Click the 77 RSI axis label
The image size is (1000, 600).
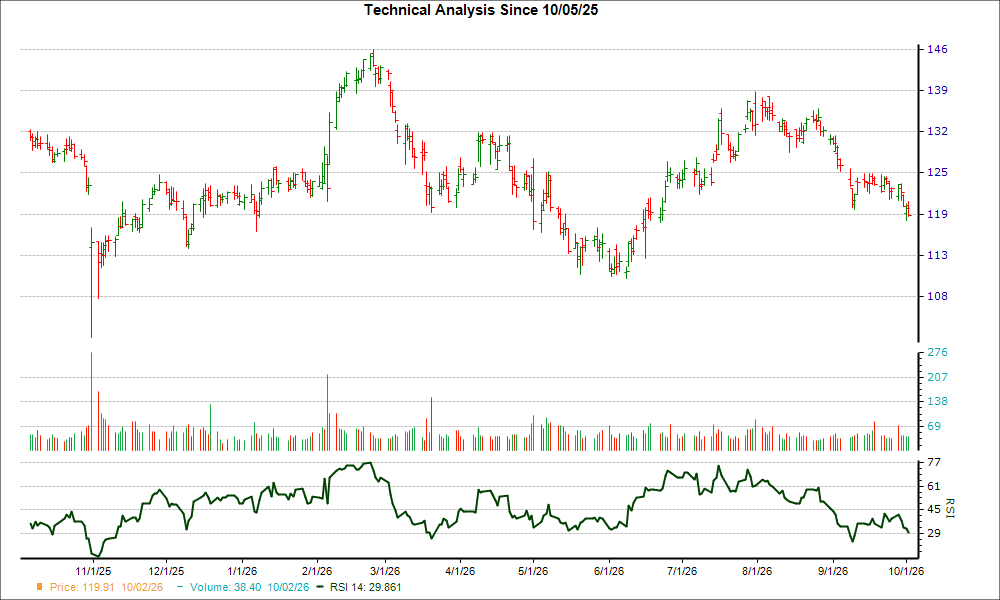point(934,462)
